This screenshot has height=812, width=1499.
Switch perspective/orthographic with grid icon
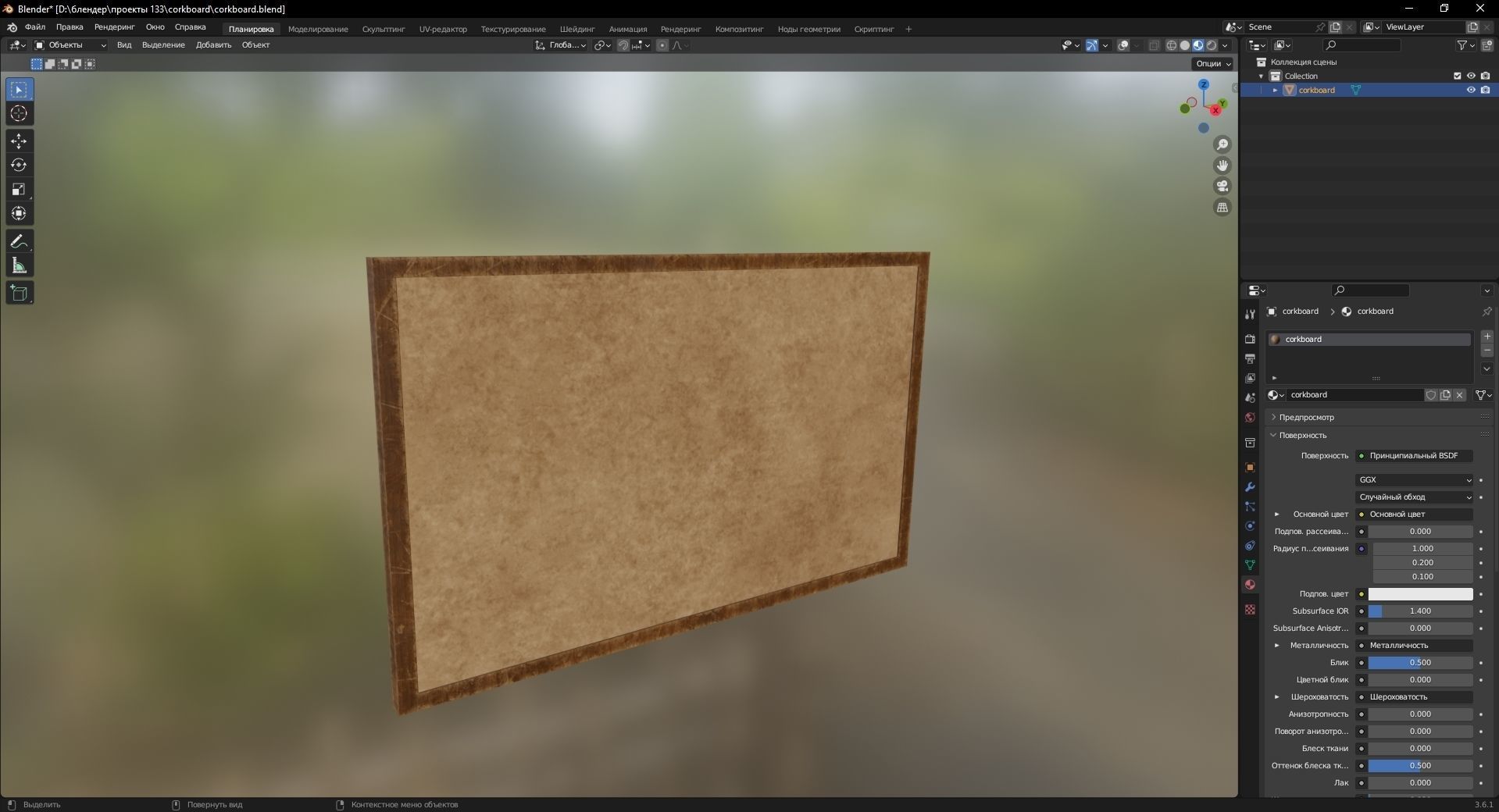click(1222, 208)
